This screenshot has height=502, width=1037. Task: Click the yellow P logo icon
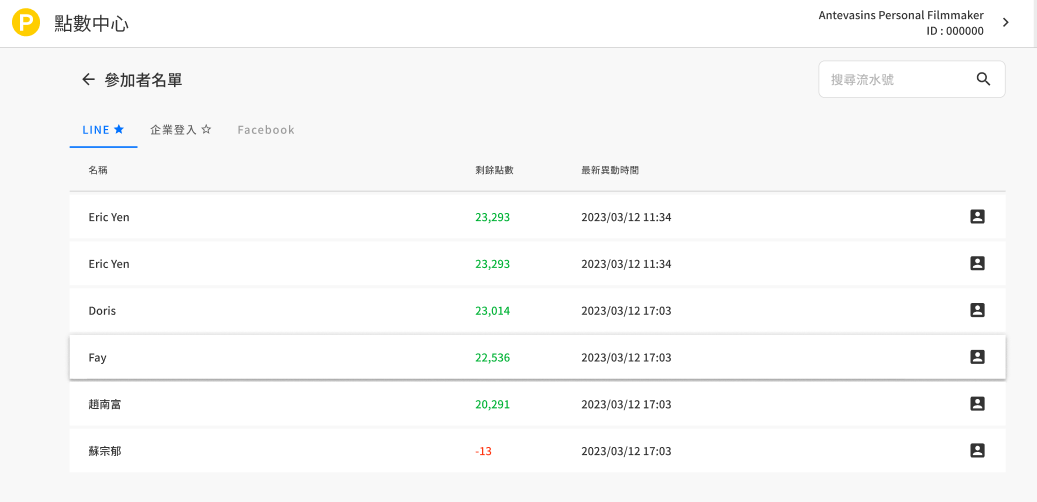(25, 23)
